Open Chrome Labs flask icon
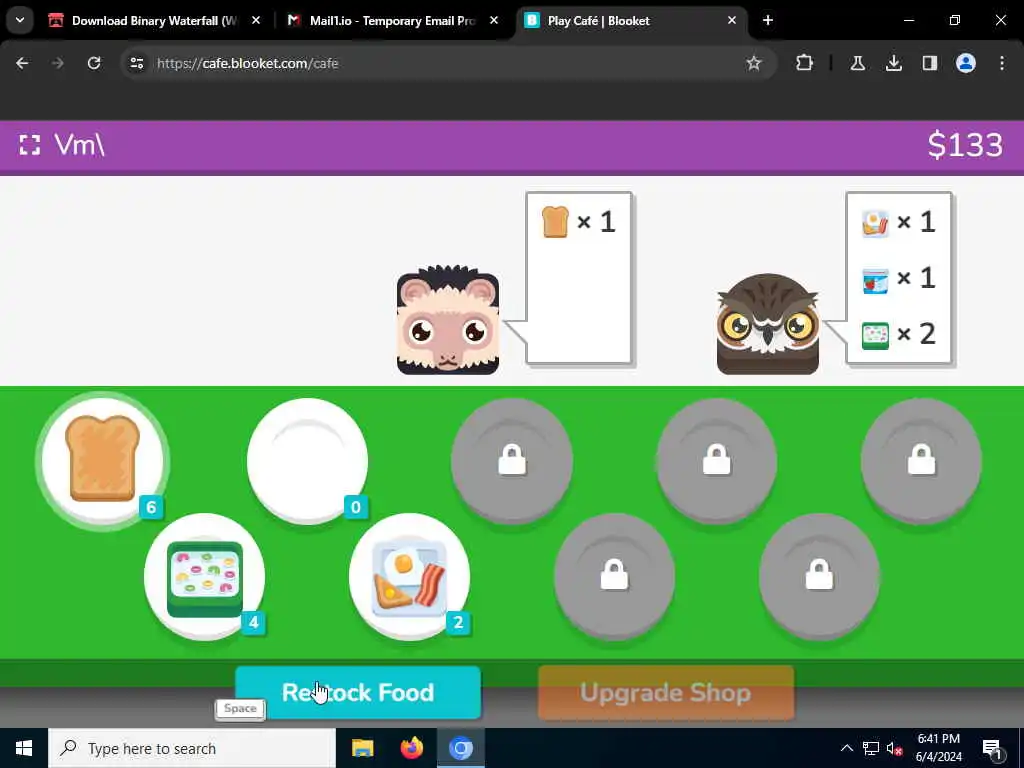The width and height of the screenshot is (1024, 768). point(857,63)
